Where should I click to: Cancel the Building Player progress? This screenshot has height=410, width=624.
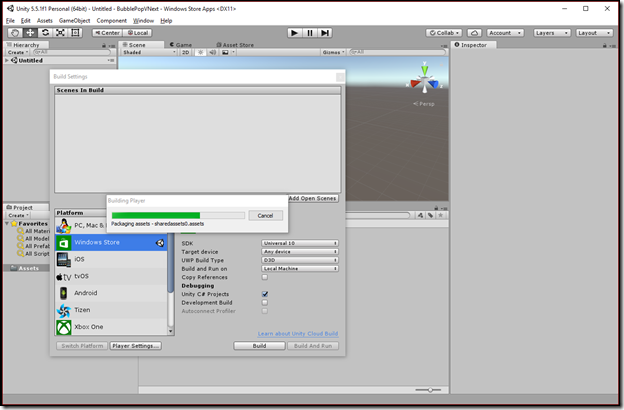click(x=265, y=215)
